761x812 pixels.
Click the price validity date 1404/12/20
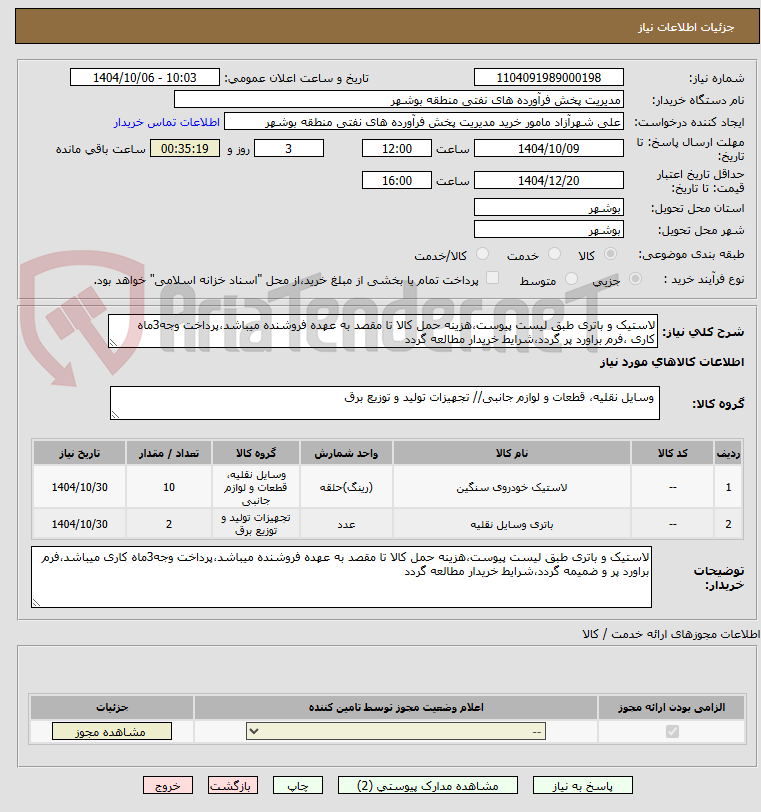[549, 181]
